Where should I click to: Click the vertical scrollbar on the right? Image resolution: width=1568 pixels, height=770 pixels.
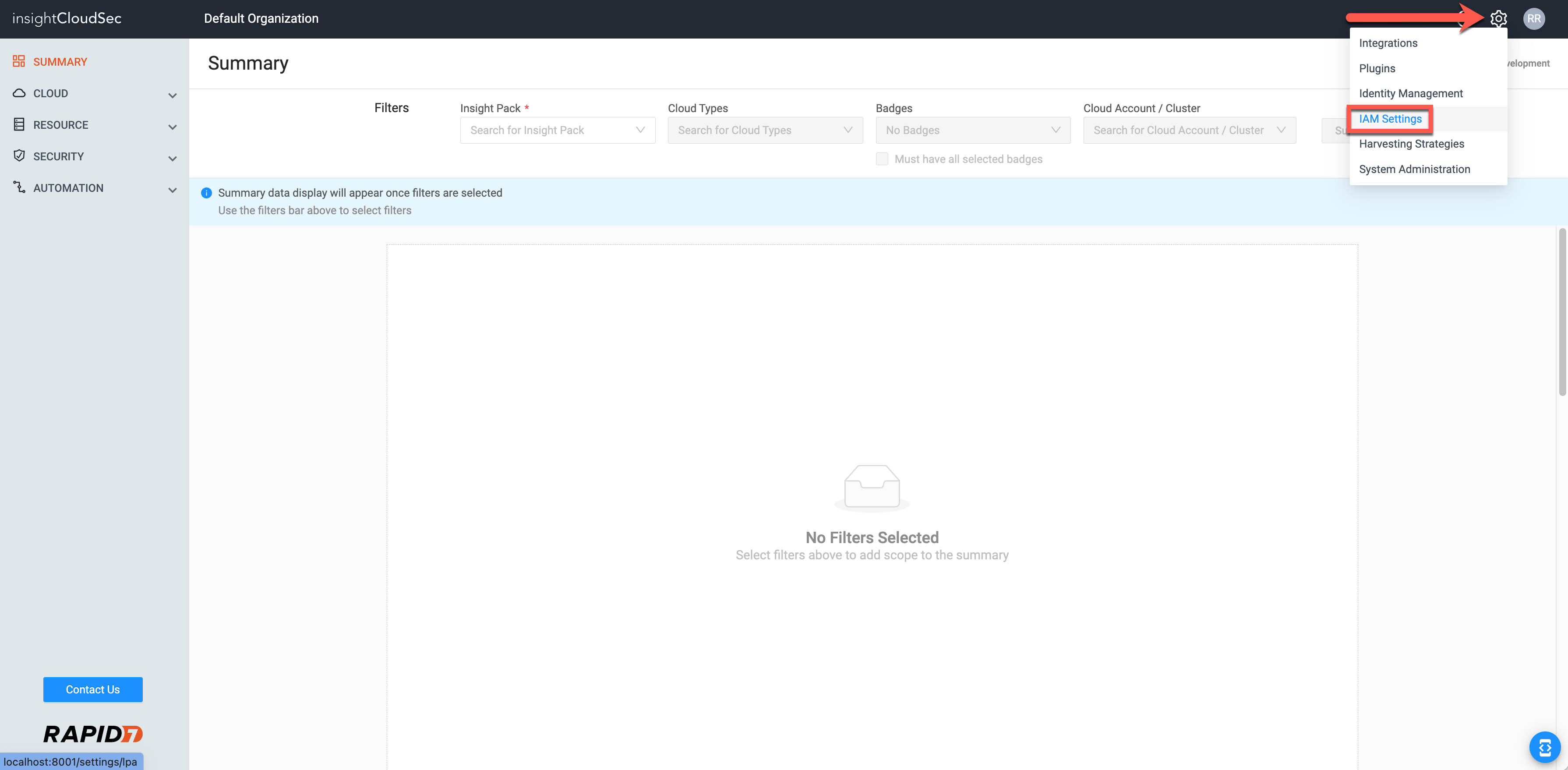click(x=1561, y=312)
